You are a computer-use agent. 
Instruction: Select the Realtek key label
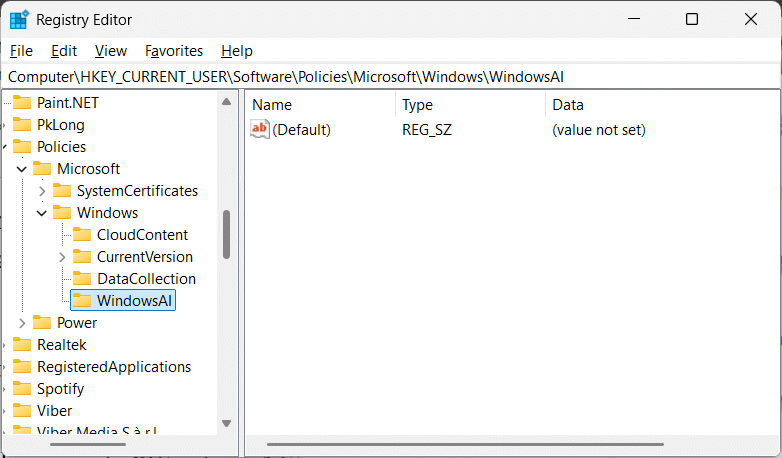62,344
